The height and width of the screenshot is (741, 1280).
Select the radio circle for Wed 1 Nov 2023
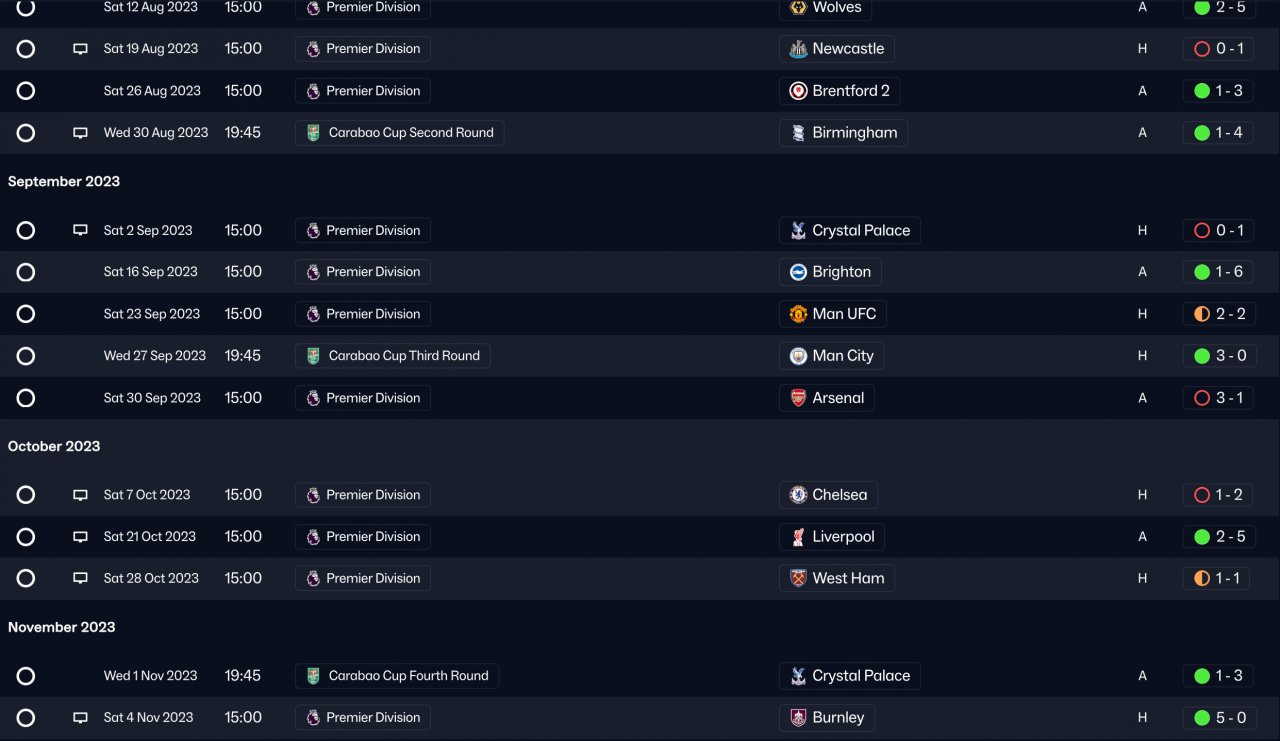click(26, 676)
